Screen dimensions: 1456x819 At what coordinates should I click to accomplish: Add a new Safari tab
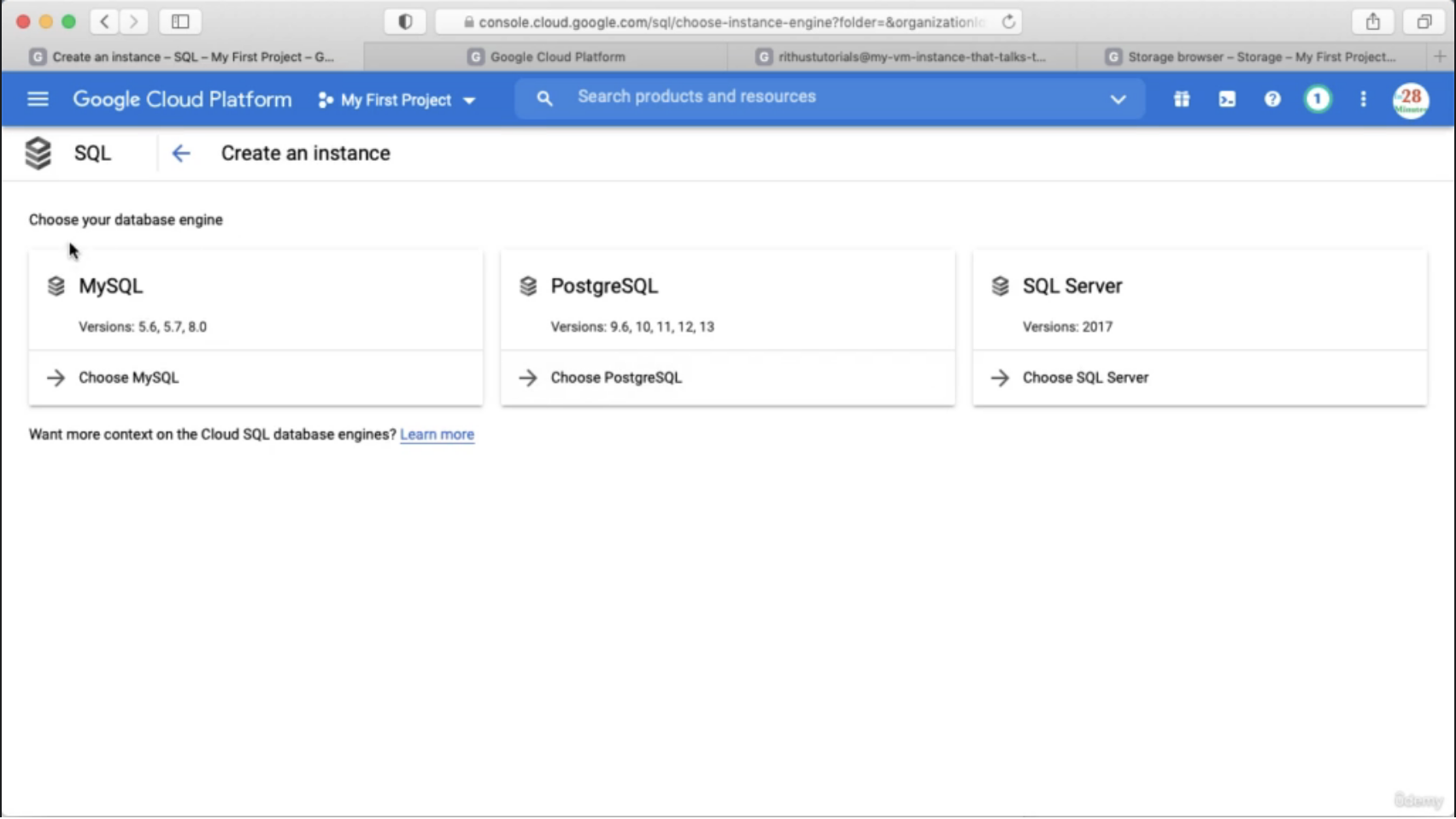pyautogui.click(x=1440, y=56)
